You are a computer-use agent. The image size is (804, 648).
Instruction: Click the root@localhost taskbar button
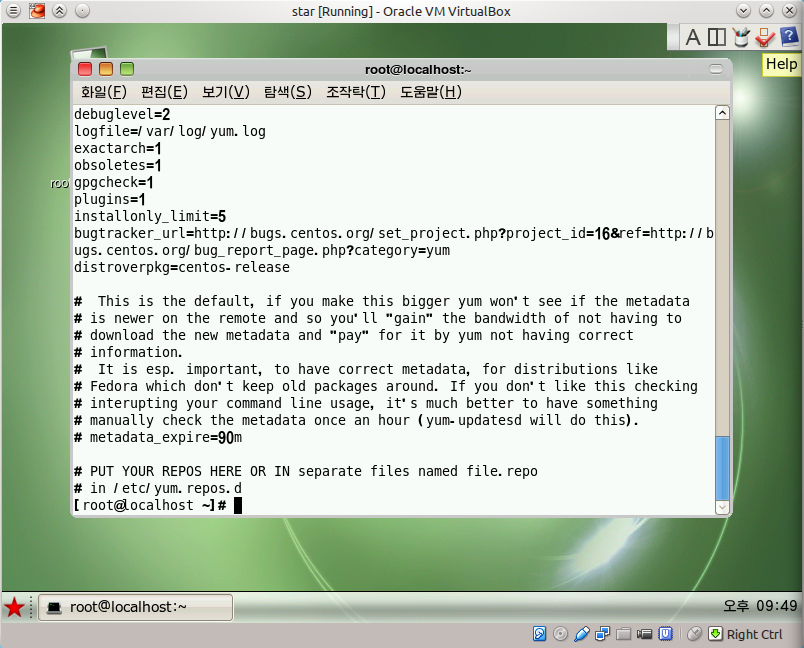click(136, 608)
